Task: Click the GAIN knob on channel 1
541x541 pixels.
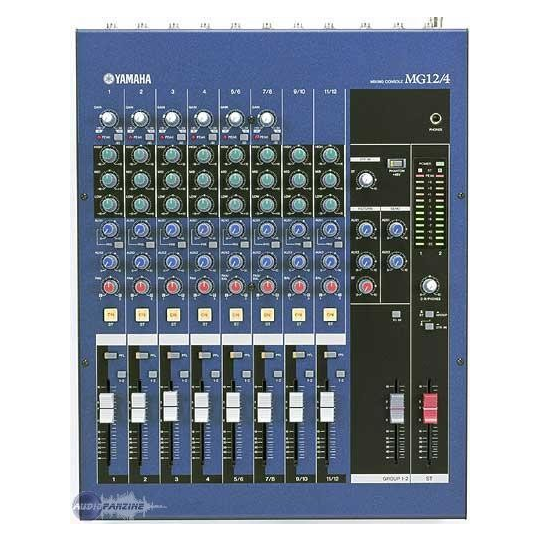Action: pos(109,119)
